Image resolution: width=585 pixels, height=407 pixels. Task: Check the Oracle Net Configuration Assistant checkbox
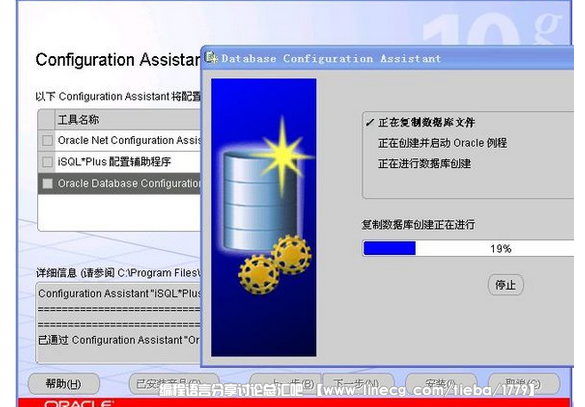(47, 141)
